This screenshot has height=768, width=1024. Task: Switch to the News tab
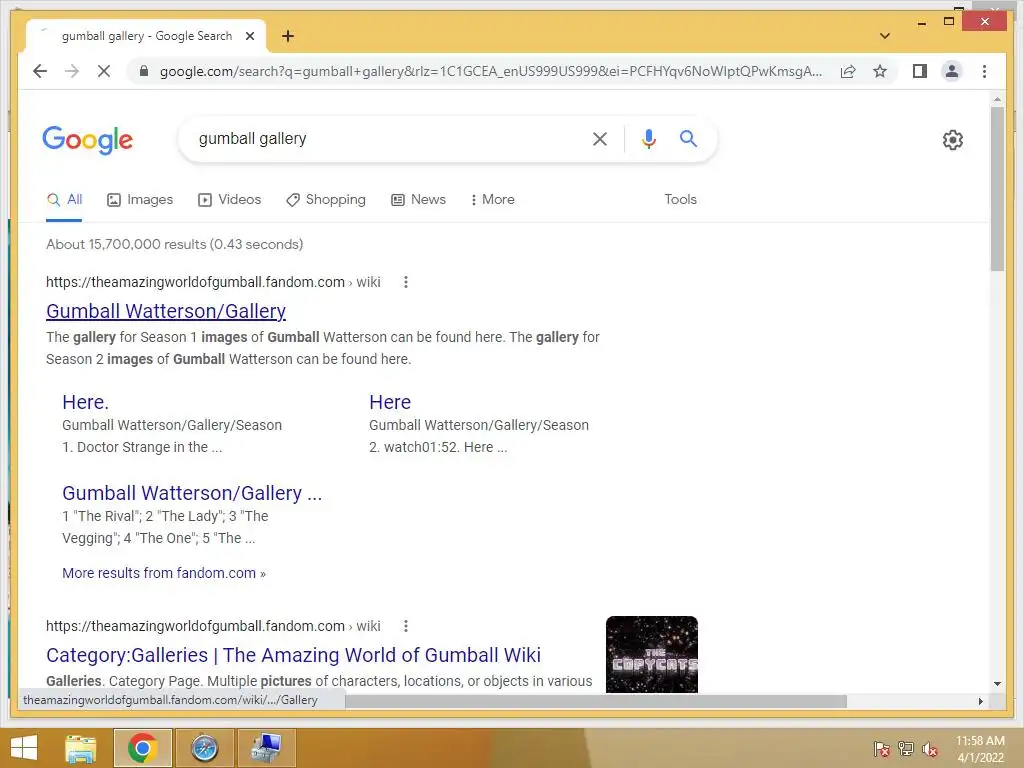coord(419,200)
